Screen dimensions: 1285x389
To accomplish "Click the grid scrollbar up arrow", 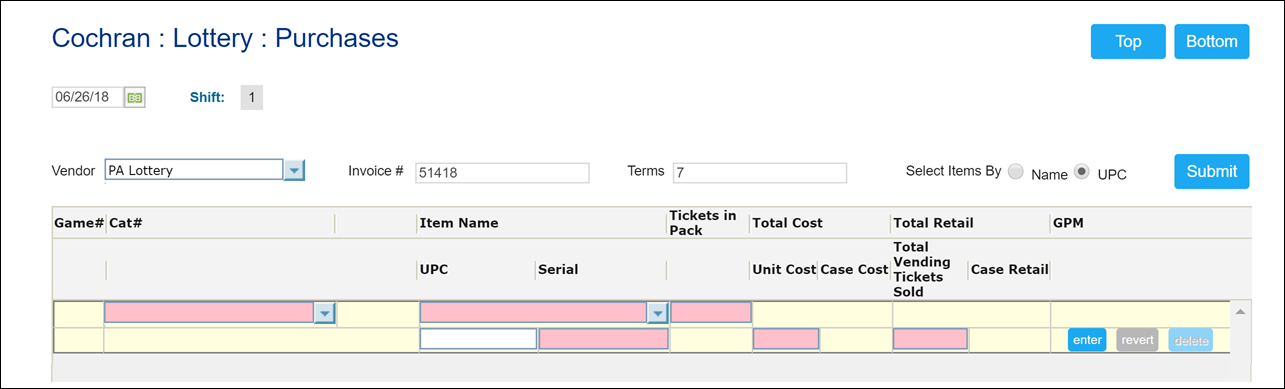I will pos(1241,312).
